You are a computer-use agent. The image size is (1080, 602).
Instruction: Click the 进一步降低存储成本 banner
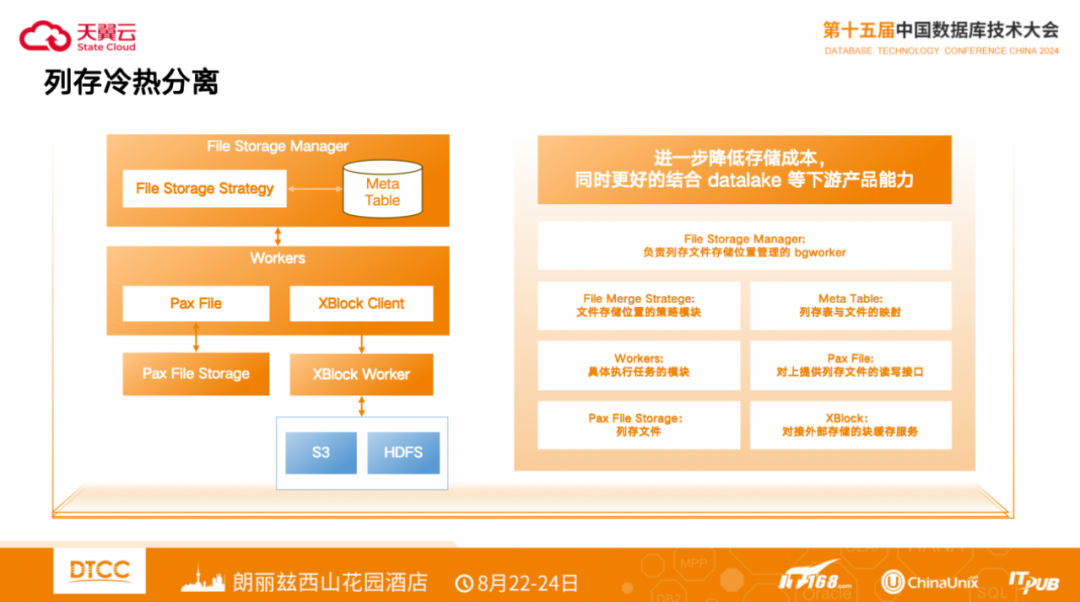click(x=745, y=169)
